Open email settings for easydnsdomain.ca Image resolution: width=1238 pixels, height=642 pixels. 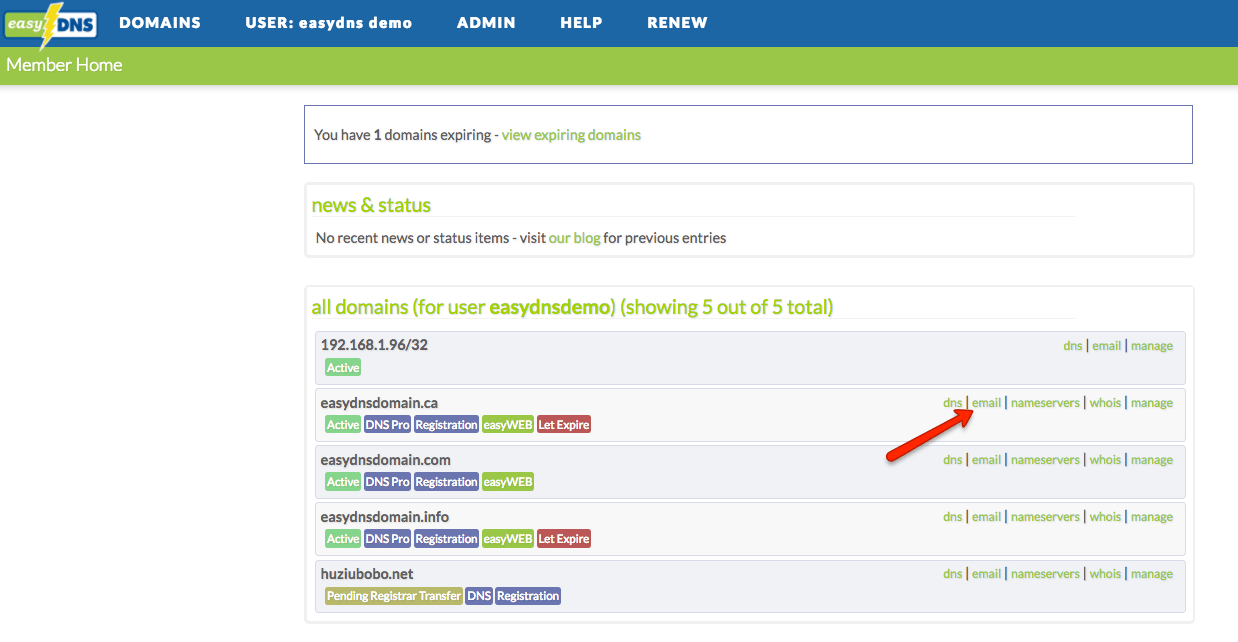click(986, 402)
